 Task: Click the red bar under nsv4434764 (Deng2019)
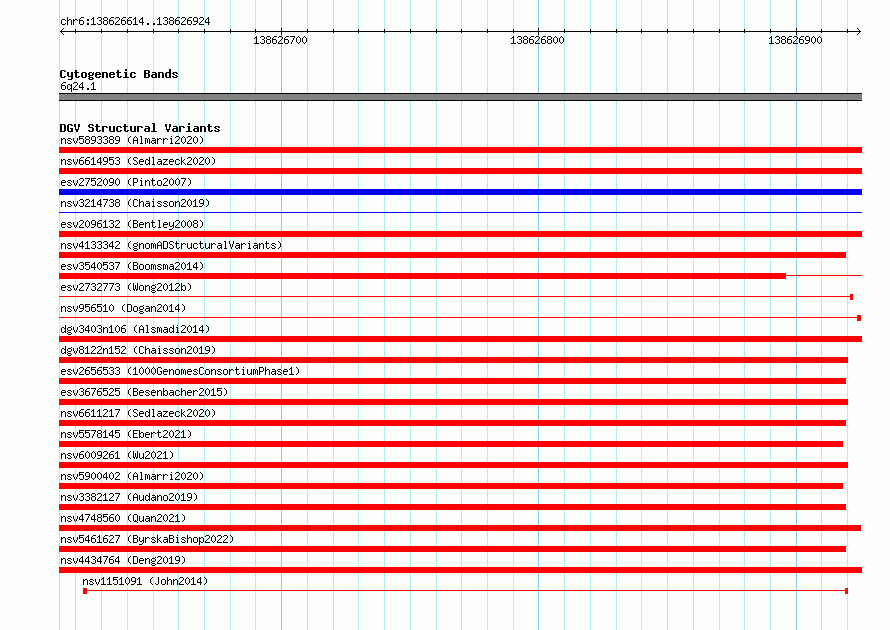[x=460, y=570]
